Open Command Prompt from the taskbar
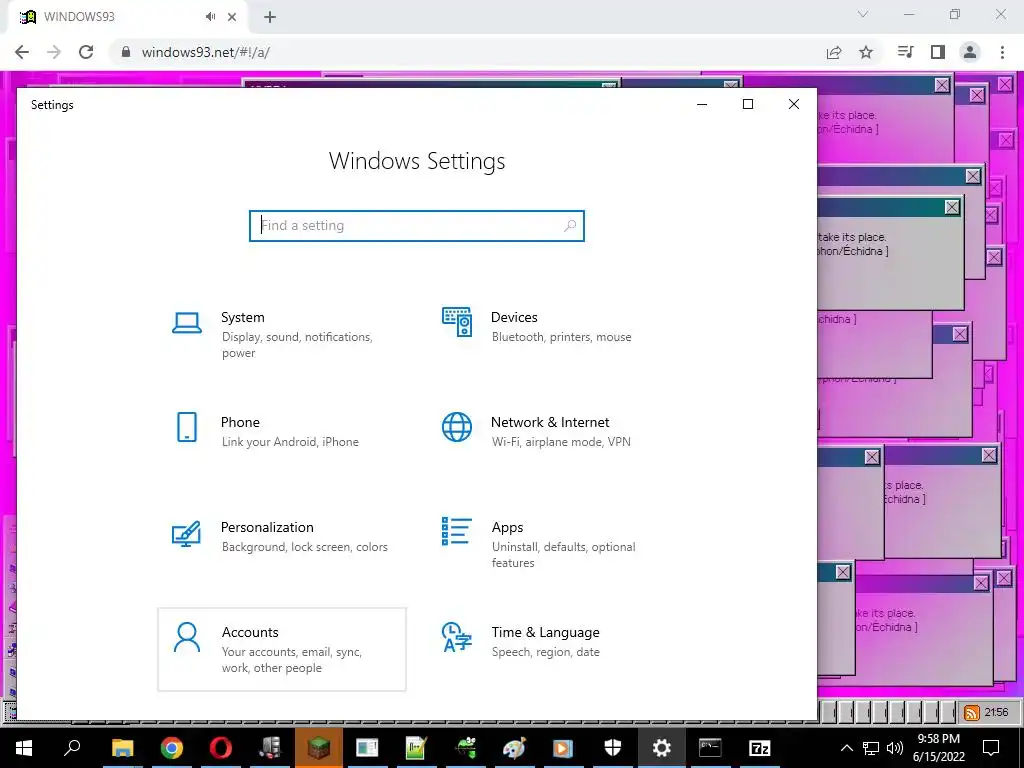 [710, 747]
